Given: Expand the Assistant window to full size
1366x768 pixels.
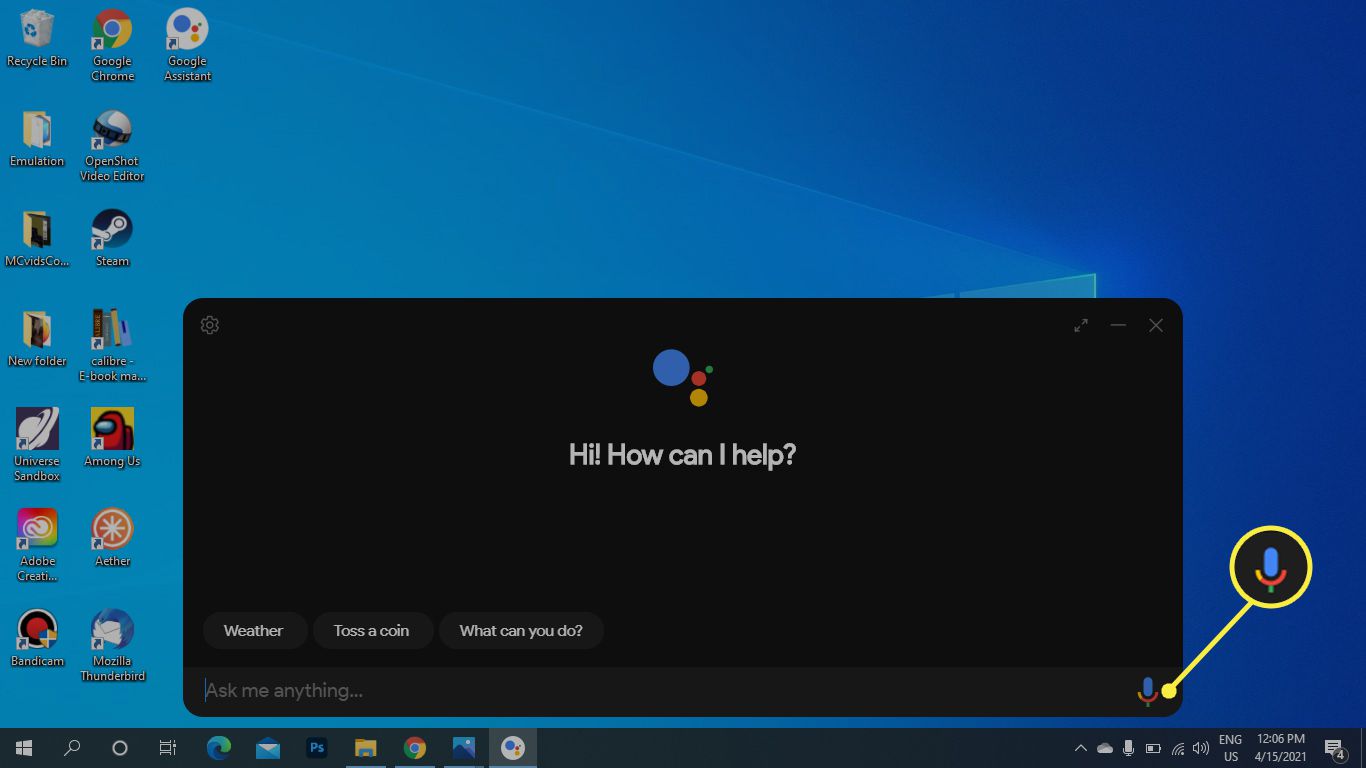Looking at the screenshot, I should [x=1081, y=325].
